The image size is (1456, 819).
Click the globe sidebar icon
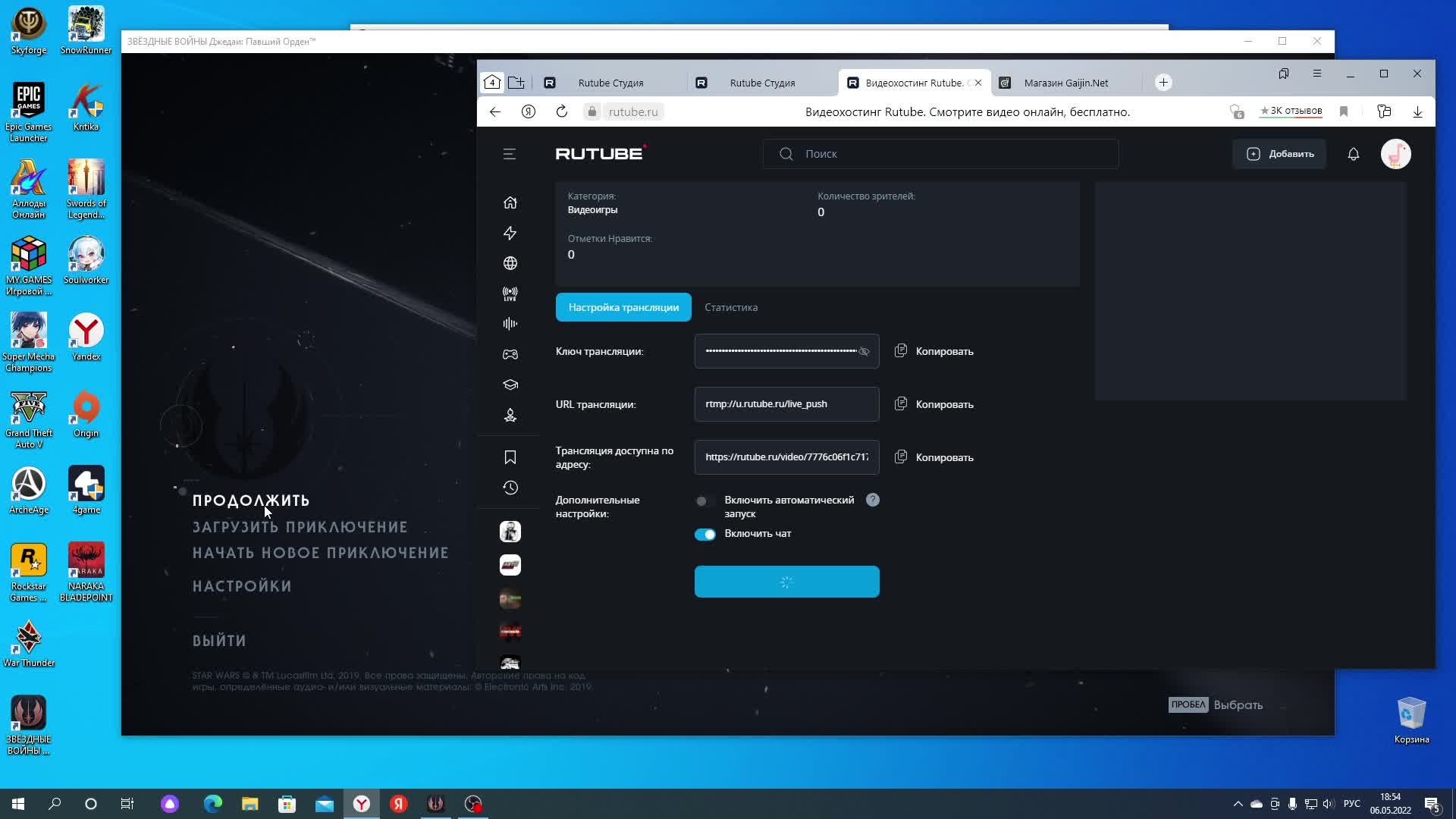(510, 263)
